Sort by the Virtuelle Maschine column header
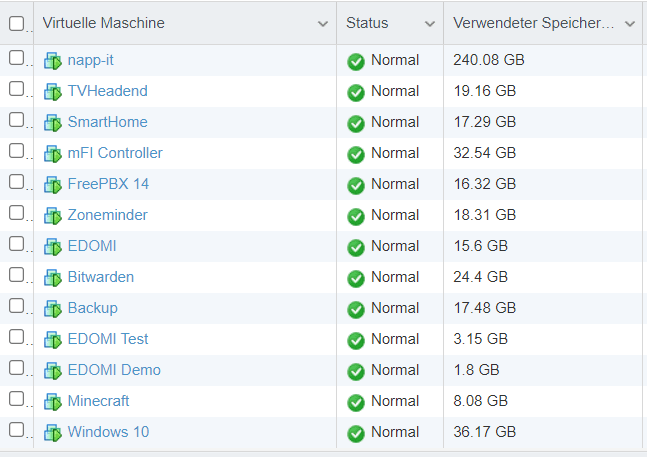The image size is (647, 457). 104,23
